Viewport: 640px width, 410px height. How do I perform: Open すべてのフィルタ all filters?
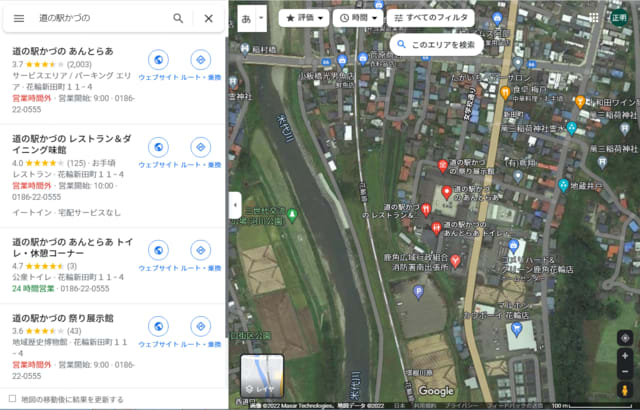coord(431,18)
